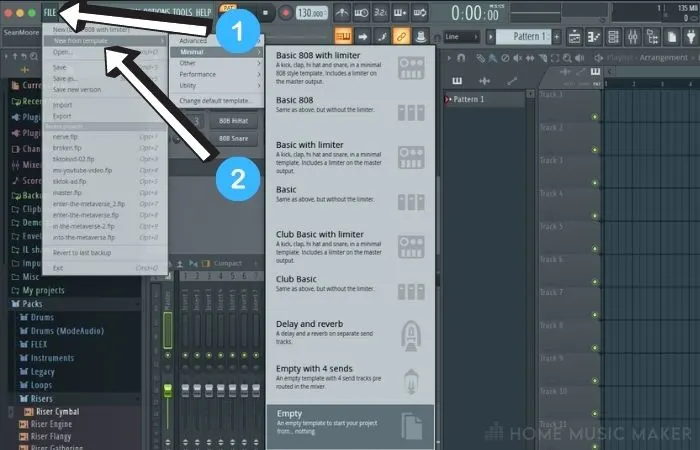
Task: Expand the Other templates submenu
Action: click(217, 63)
